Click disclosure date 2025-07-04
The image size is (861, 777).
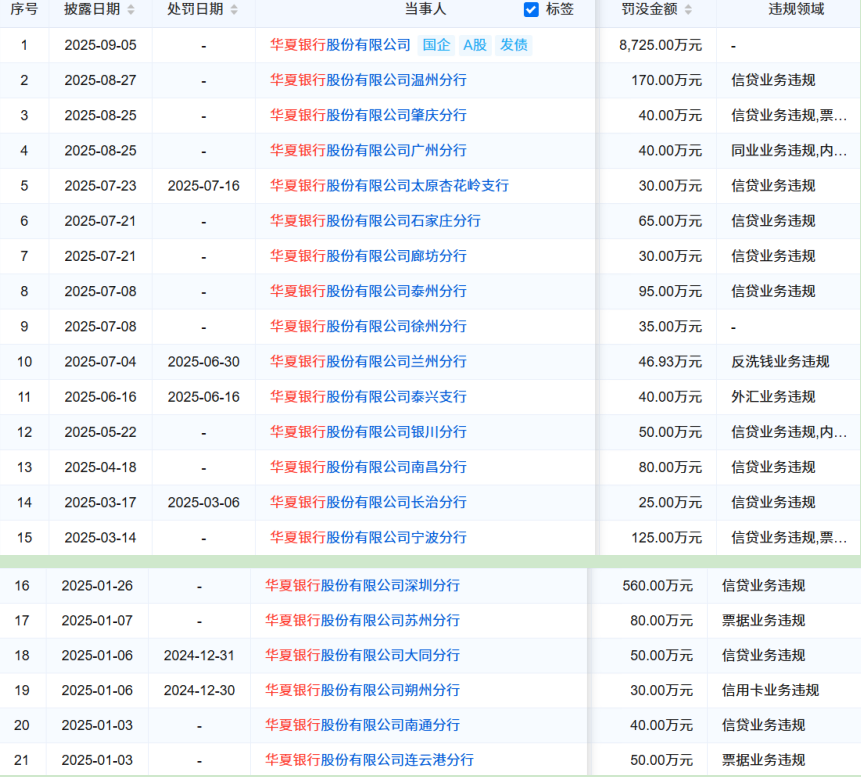tap(100, 361)
